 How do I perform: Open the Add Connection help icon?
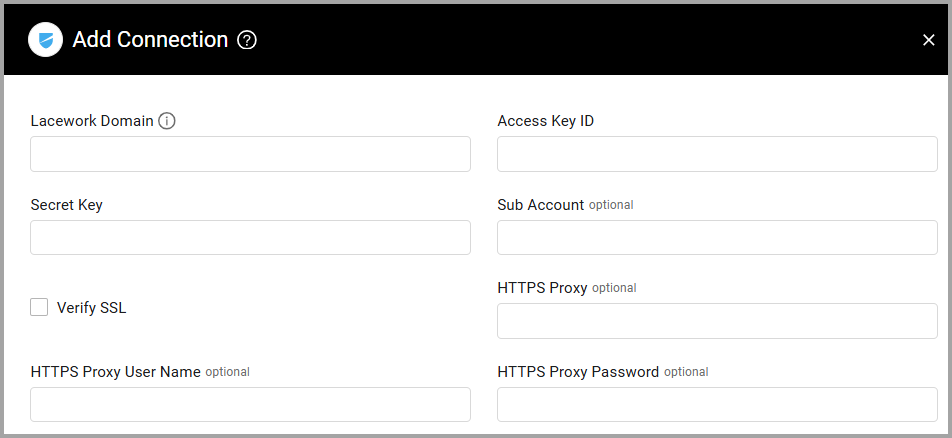247,41
